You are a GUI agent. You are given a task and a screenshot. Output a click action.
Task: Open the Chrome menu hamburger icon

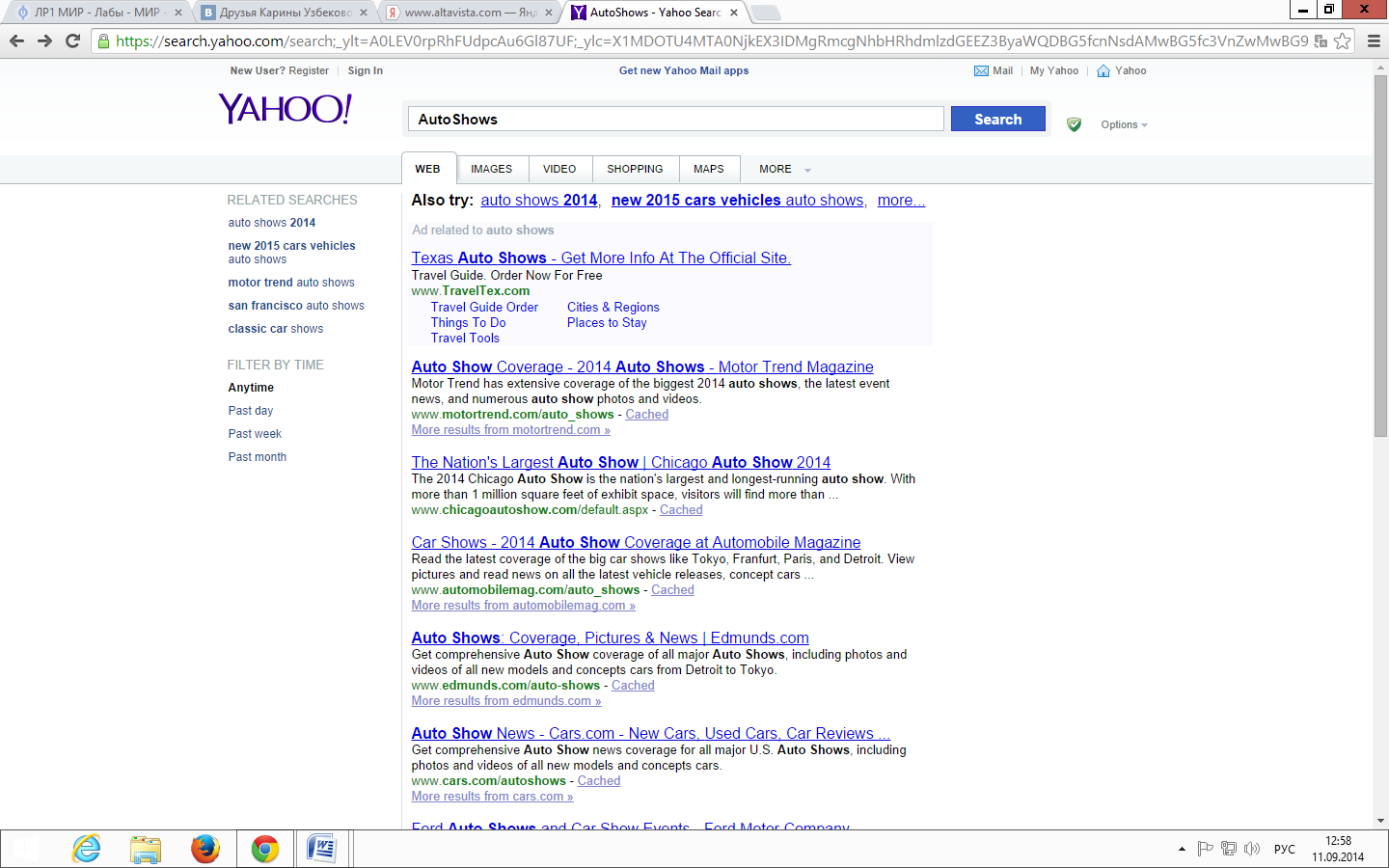tap(1374, 41)
